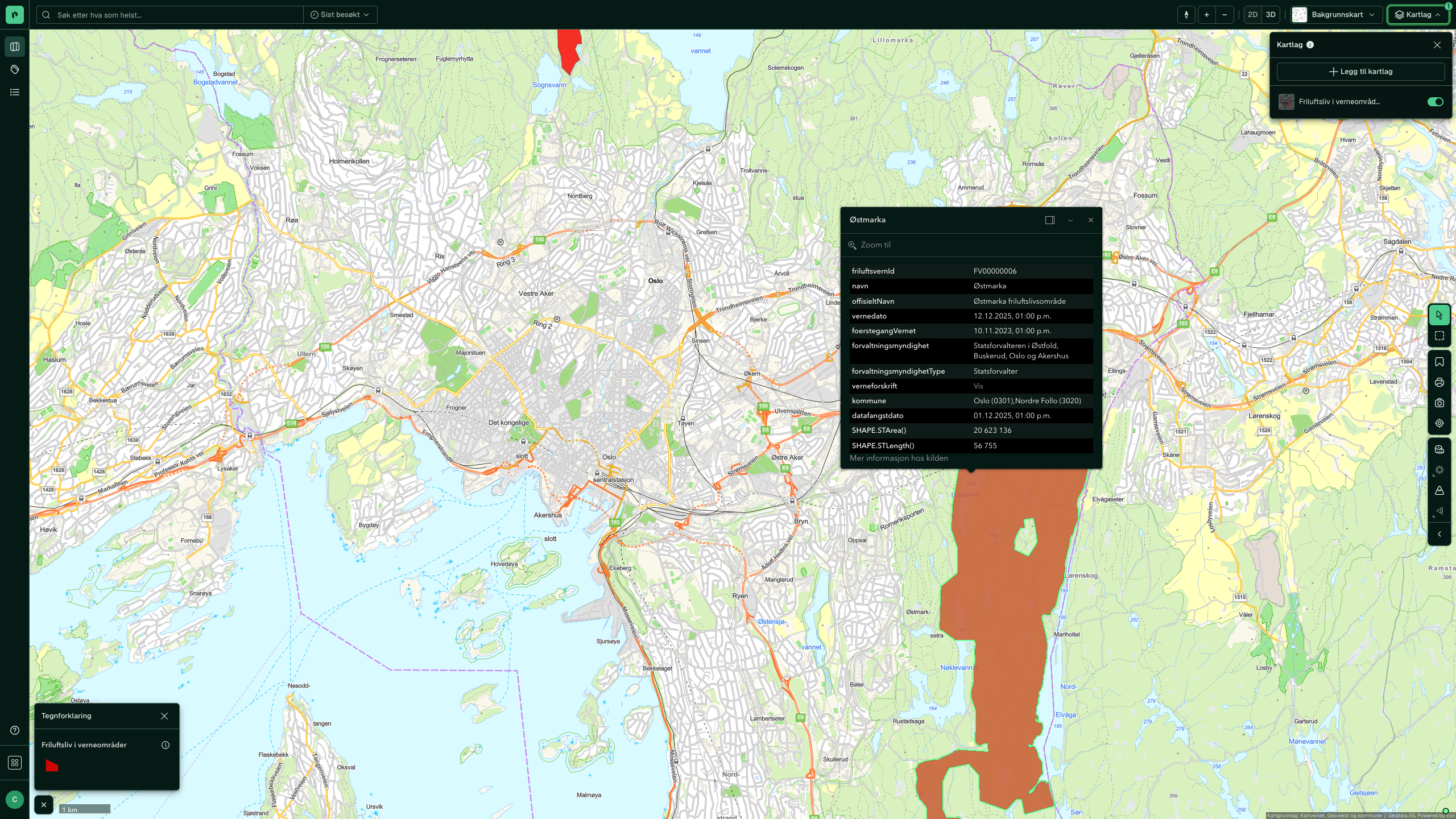1456x819 pixels.
Task: Collapse the Østmarka popup with chevron
Action: 1070,221
